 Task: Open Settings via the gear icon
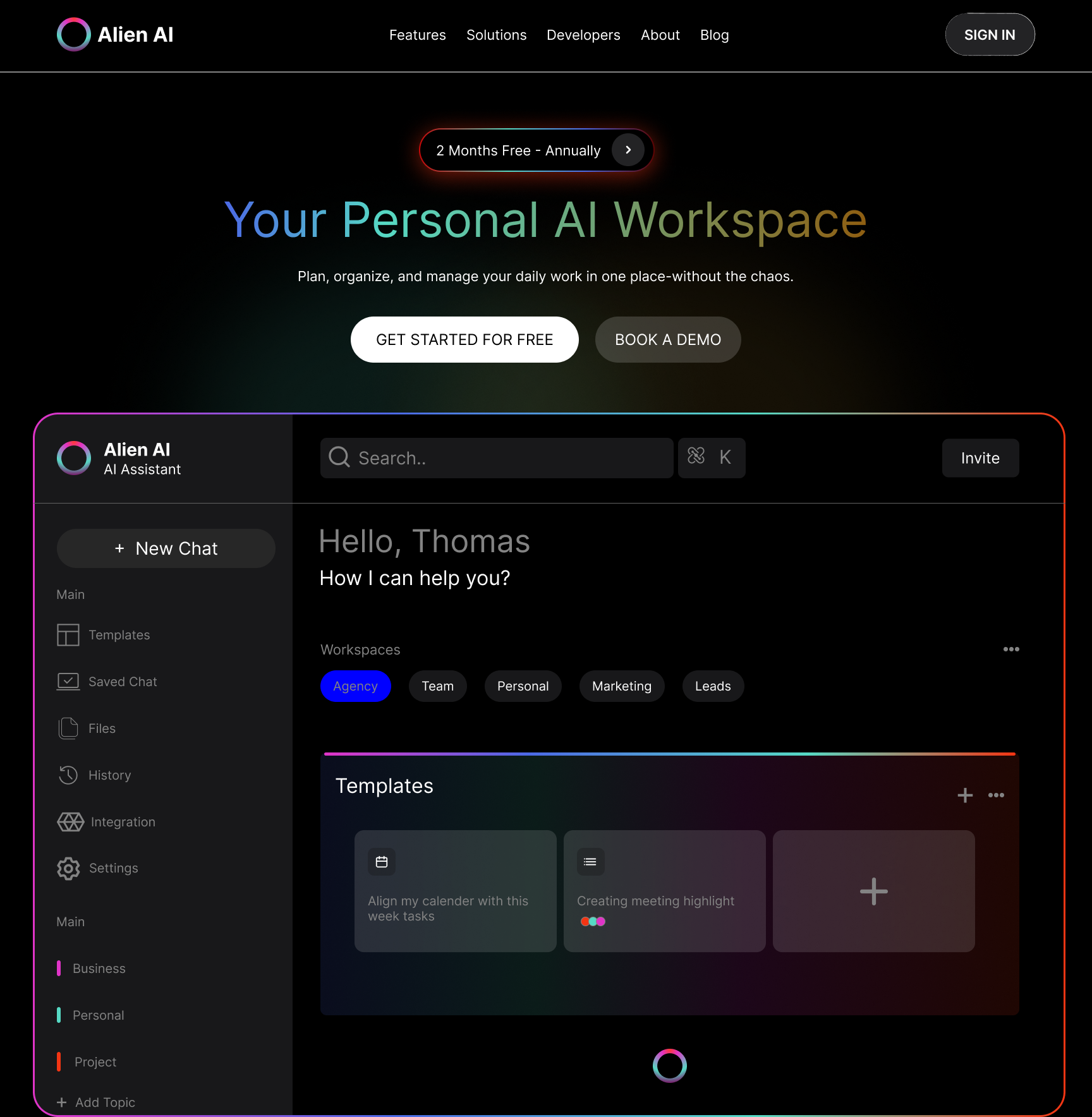(x=68, y=868)
